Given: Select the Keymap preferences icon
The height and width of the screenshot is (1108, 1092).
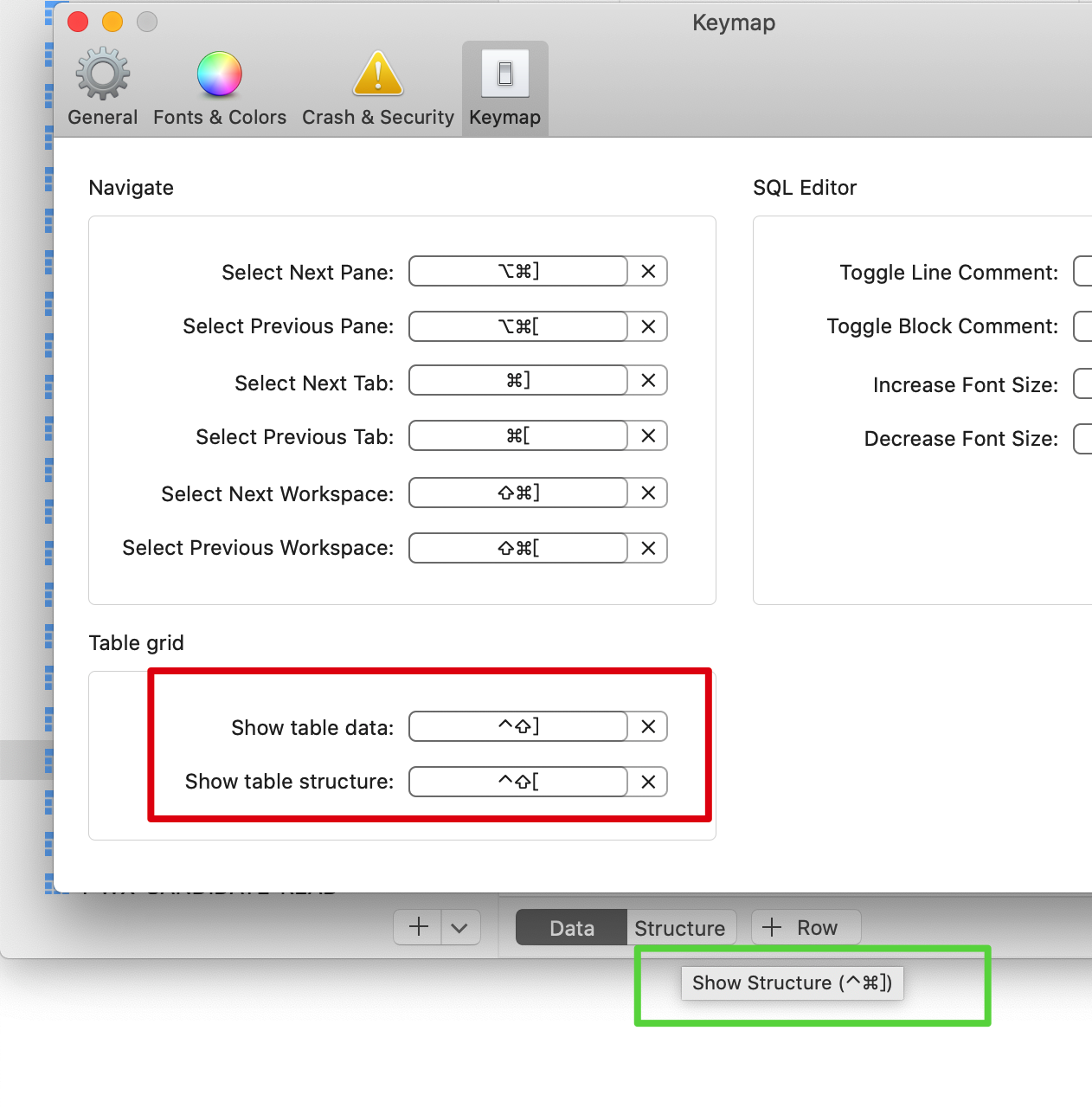Looking at the screenshot, I should click(504, 87).
